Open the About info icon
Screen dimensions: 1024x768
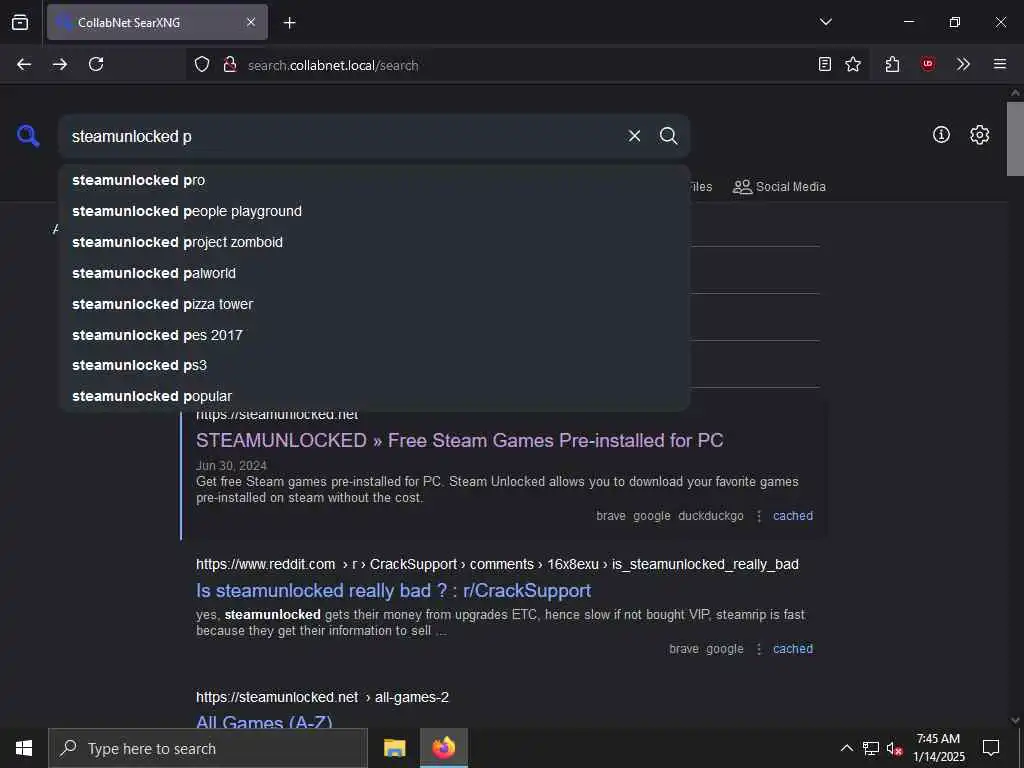pyautogui.click(x=941, y=135)
